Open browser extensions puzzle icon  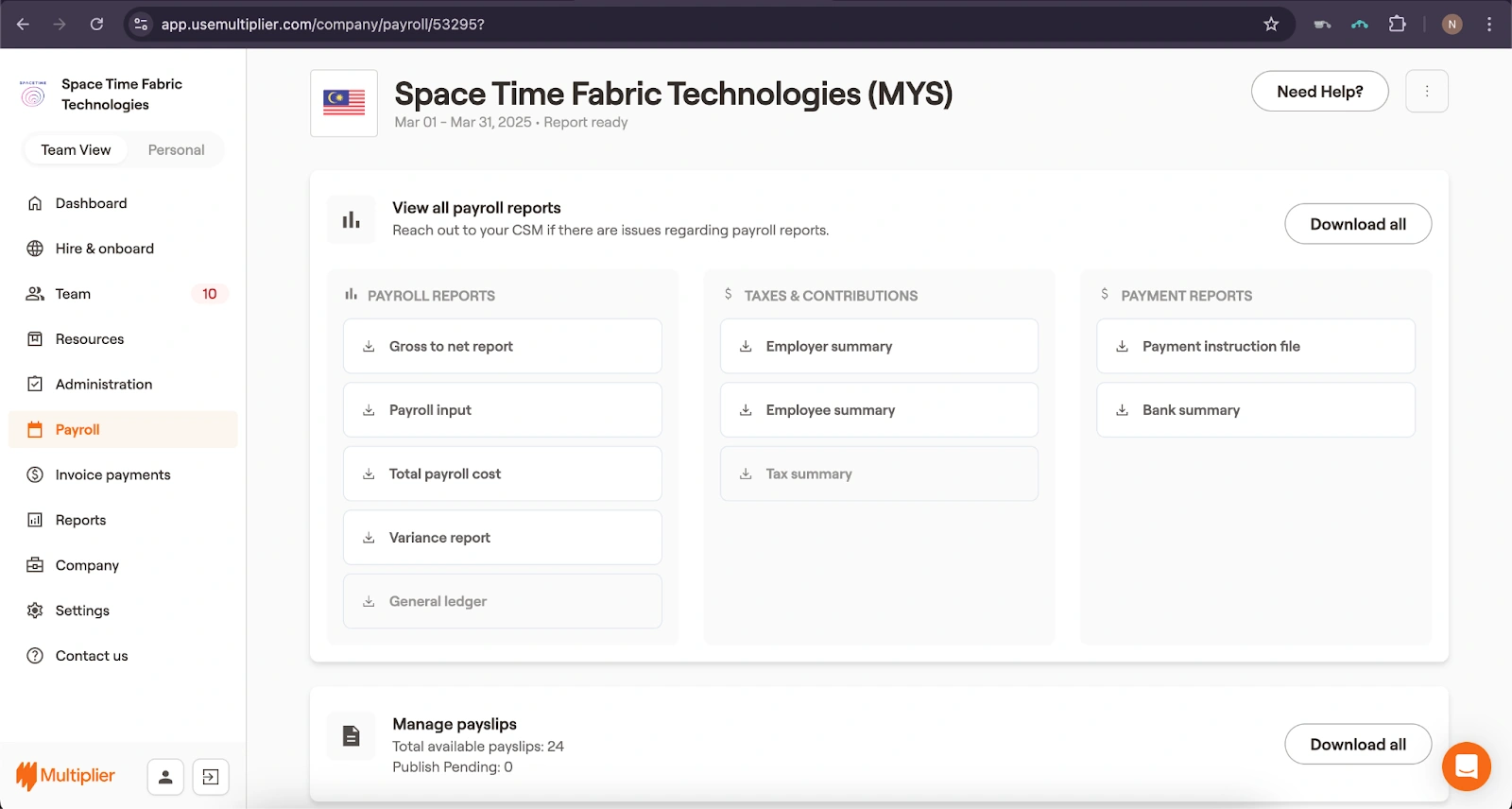(1398, 25)
